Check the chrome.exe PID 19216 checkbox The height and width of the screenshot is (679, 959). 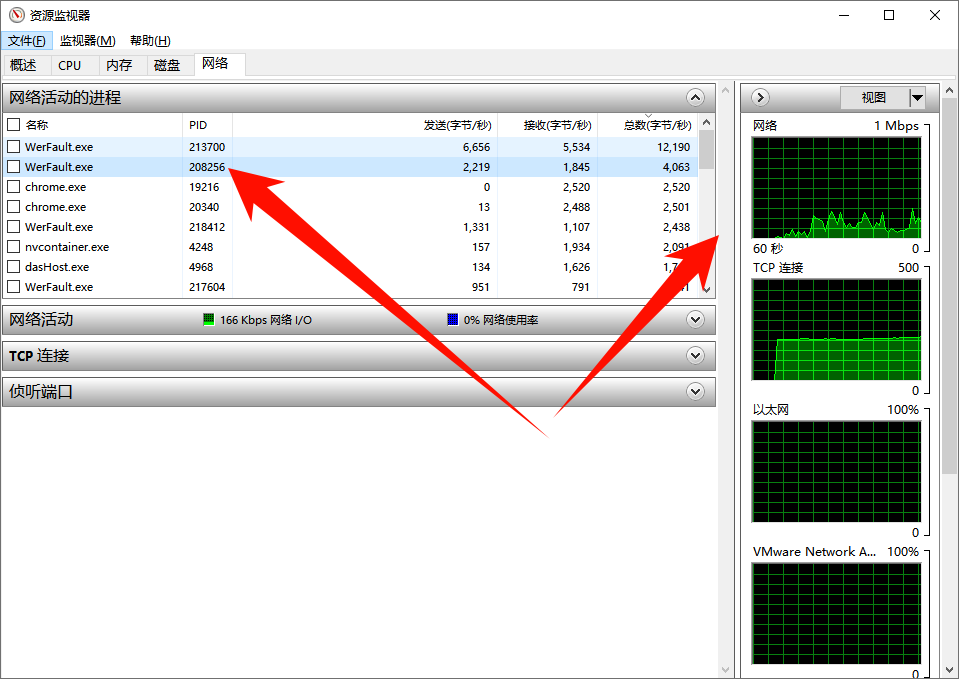(x=13, y=187)
